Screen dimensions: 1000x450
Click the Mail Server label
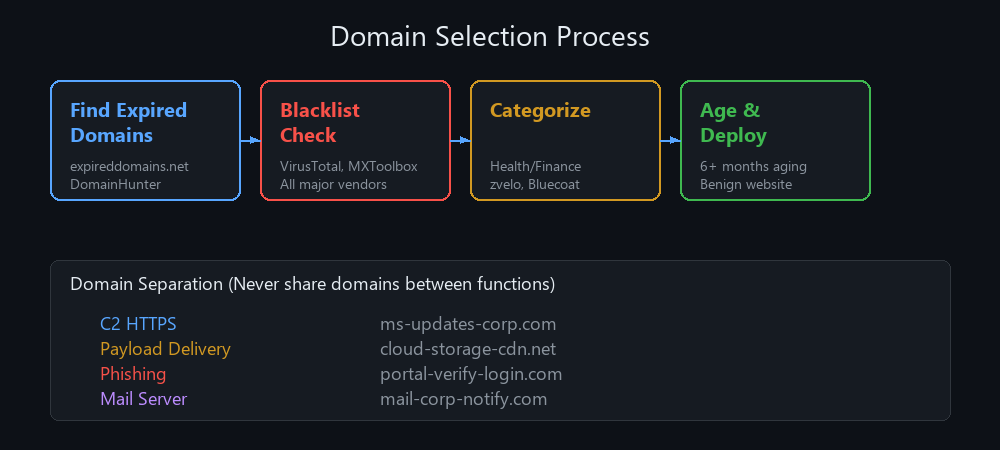(x=143, y=399)
